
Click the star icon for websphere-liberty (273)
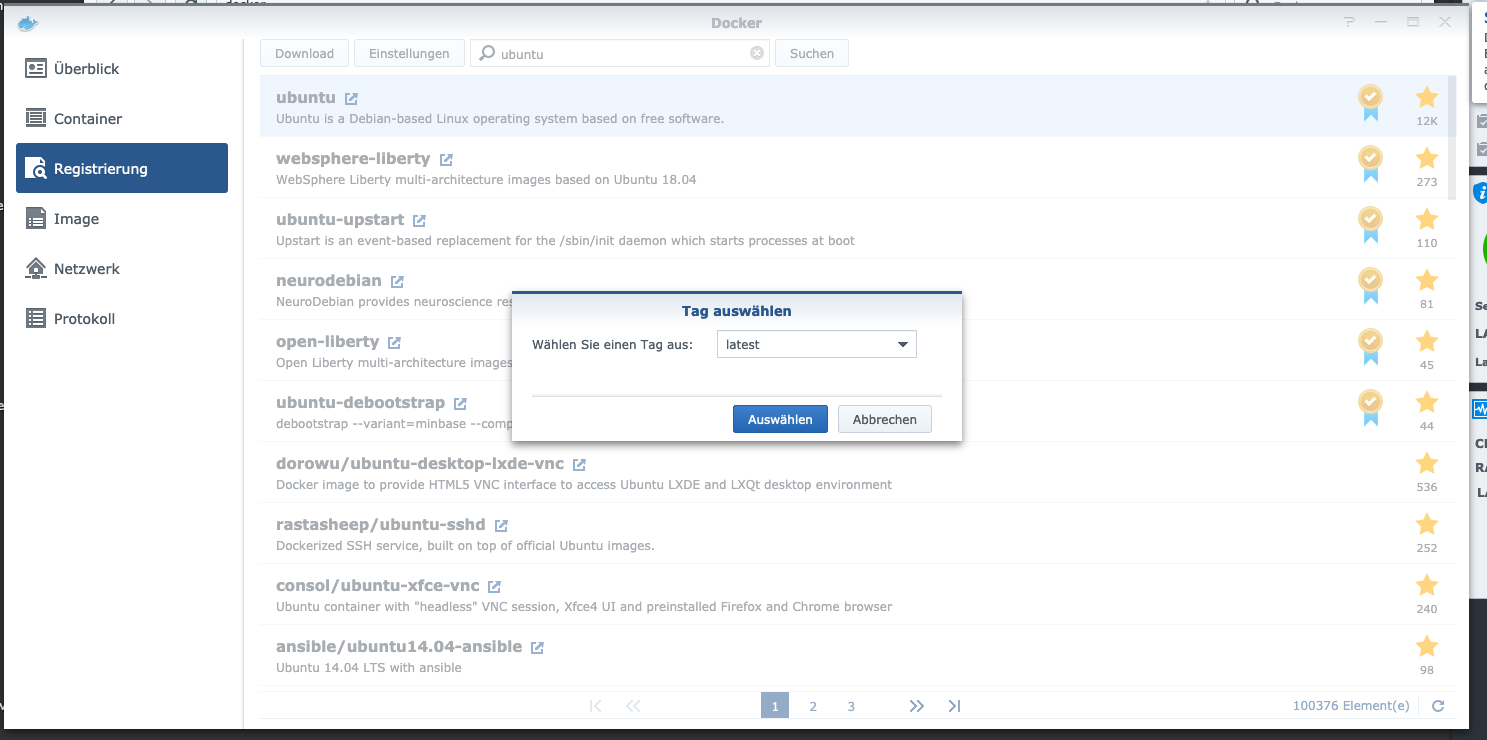(1427, 158)
